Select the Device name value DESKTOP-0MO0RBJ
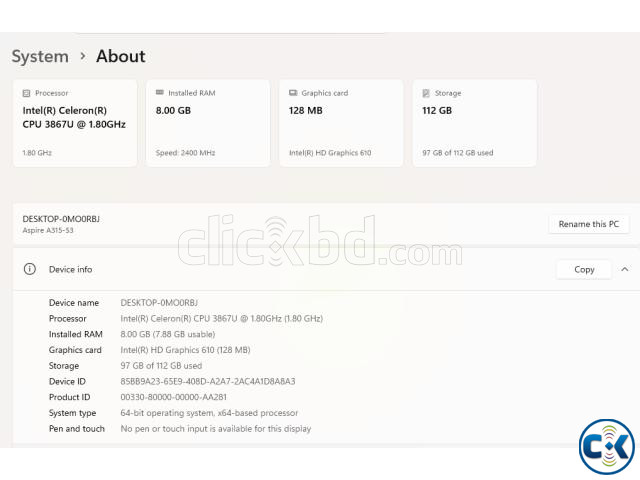This screenshot has width=640, height=480. pyautogui.click(x=159, y=303)
